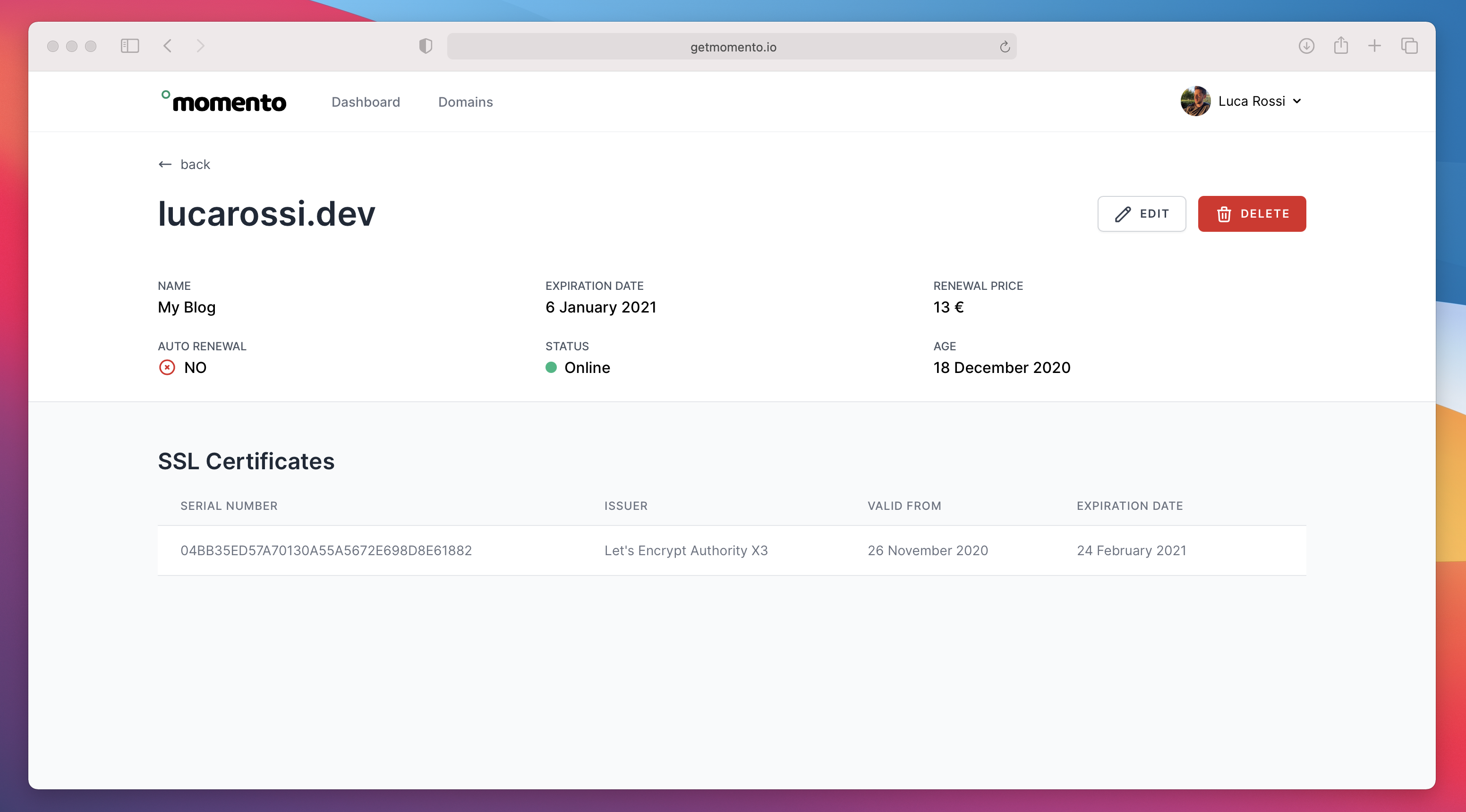Screen dimensions: 1466x812
Task: Show tab overview icon
Action: point(1409,46)
